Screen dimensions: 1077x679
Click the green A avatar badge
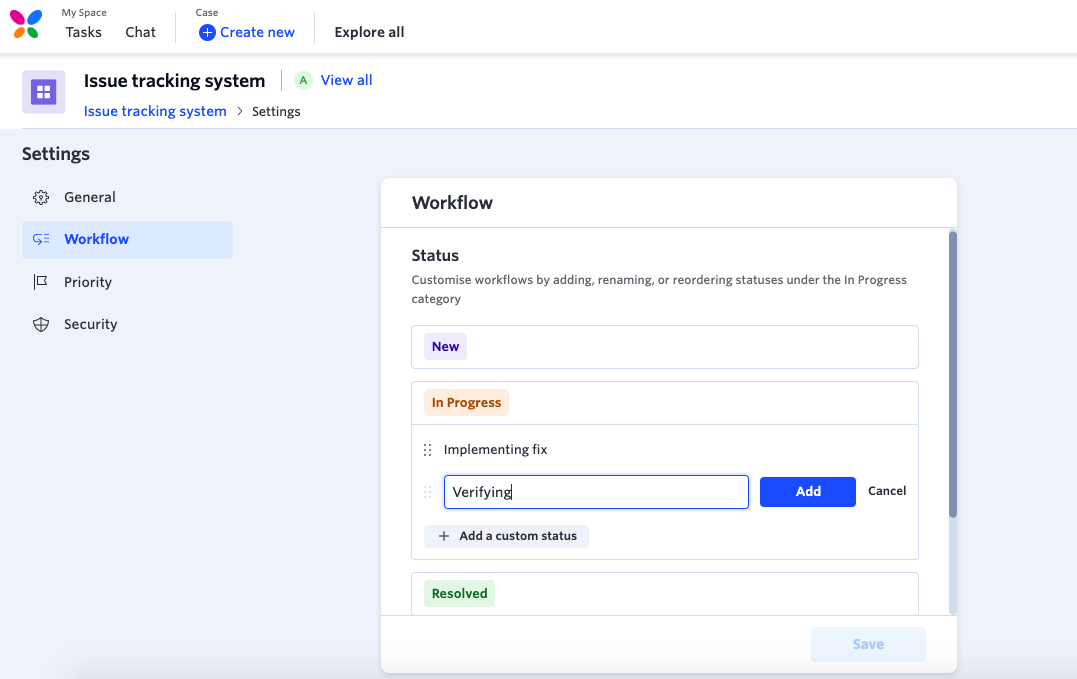click(x=303, y=81)
